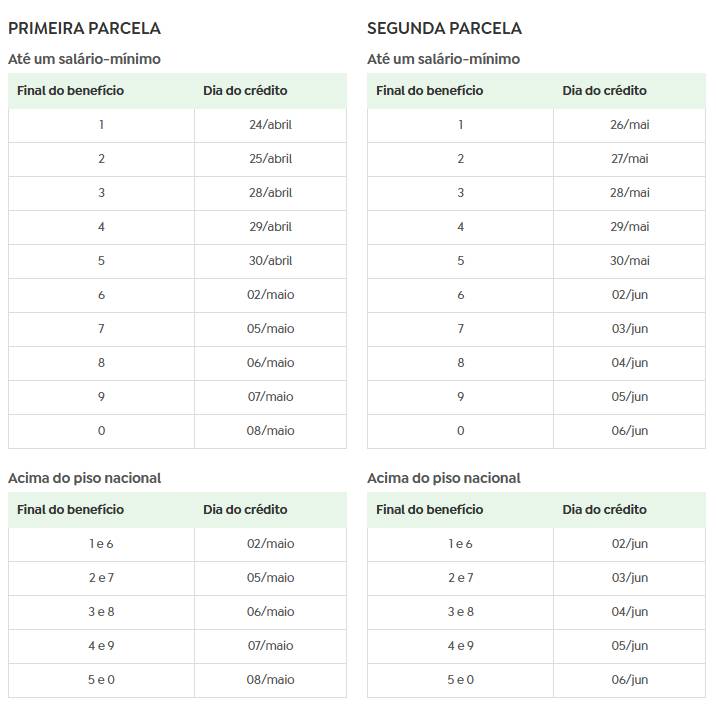The image size is (716, 709).
Task: Click "Dia do crédito" header in top-left table
Action: pyautogui.click(x=245, y=90)
